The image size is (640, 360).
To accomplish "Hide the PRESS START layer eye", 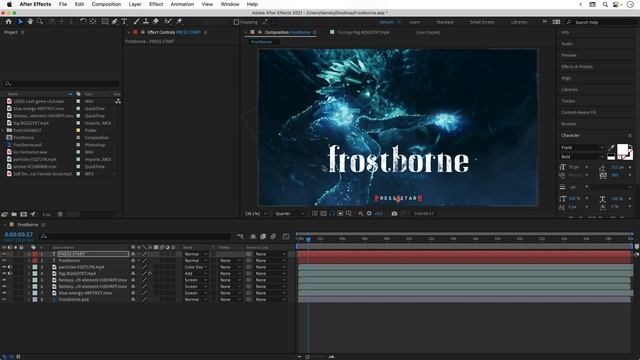I will [4, 254].
